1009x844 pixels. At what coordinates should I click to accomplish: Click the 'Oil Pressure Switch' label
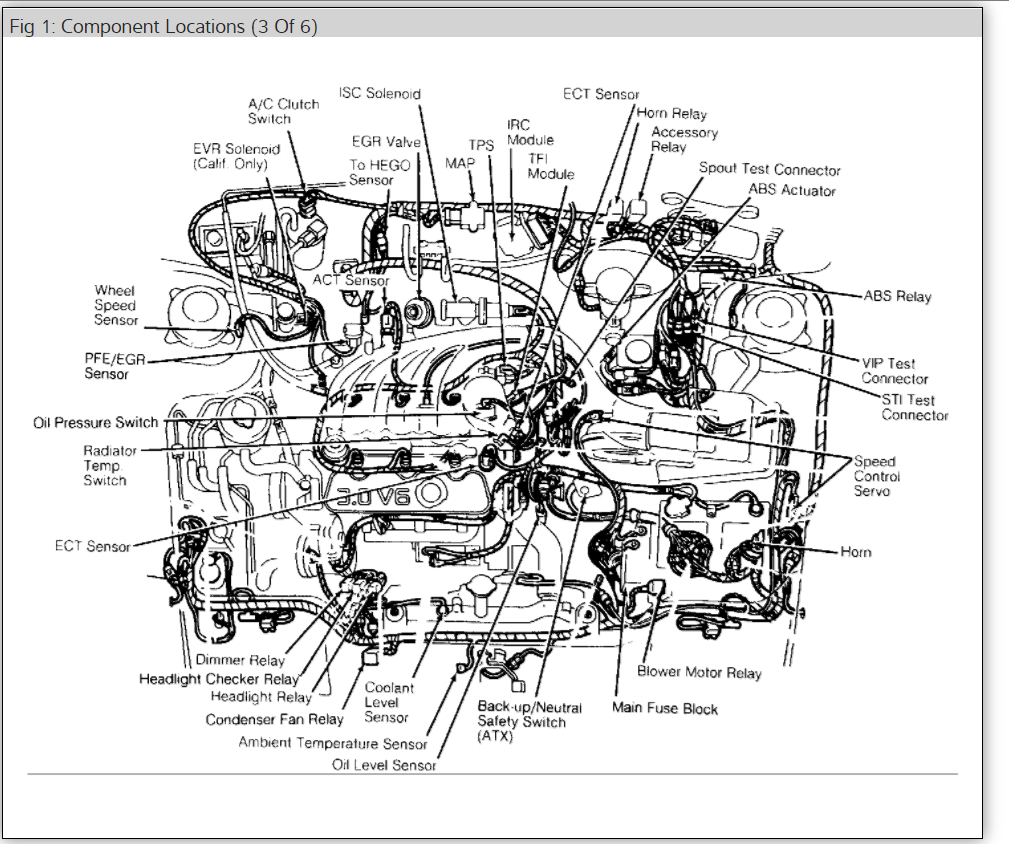pos(96,423)
